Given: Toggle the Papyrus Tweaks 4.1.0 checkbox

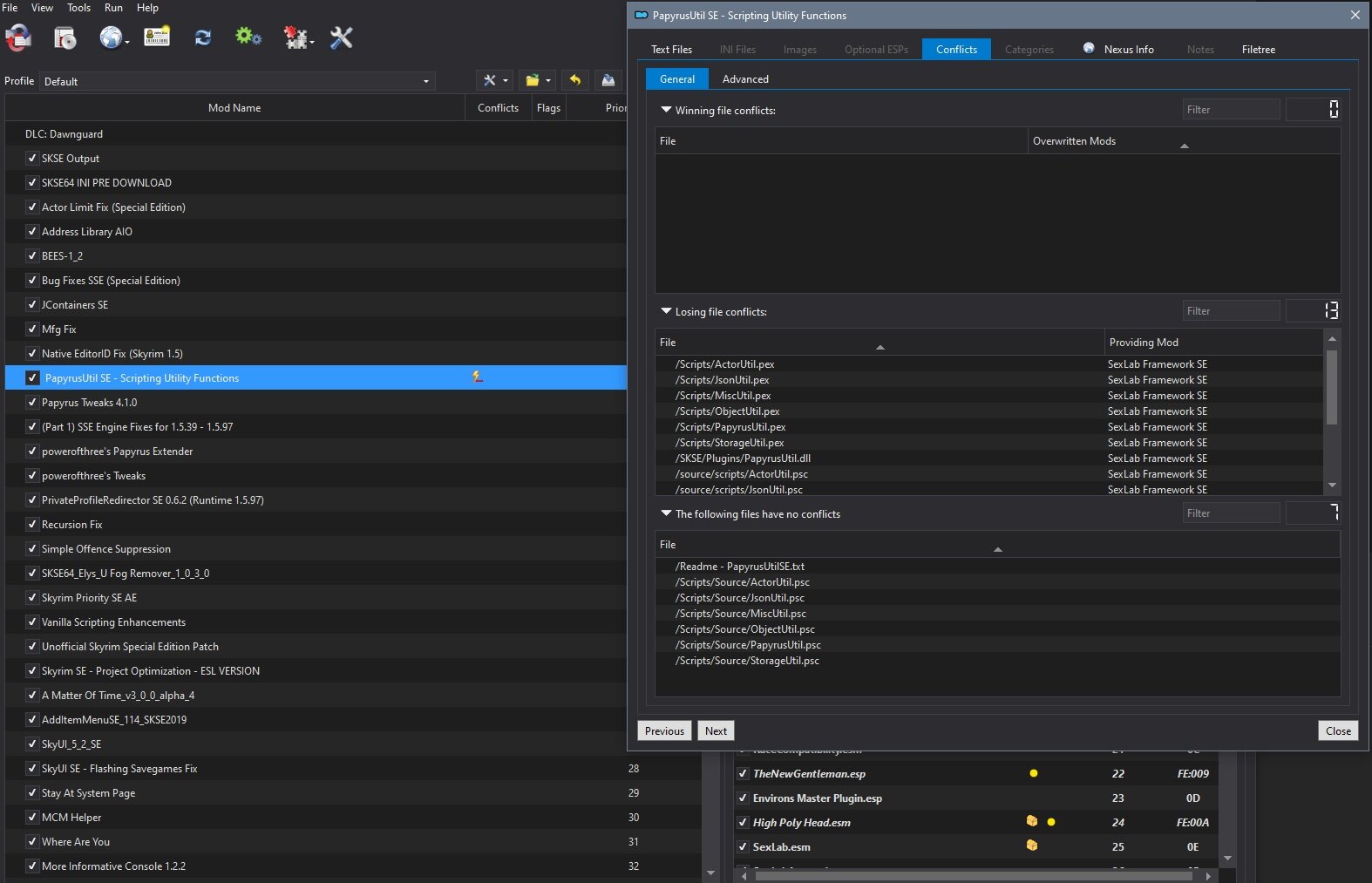Looking at the screenshot, I should (32, 403).
